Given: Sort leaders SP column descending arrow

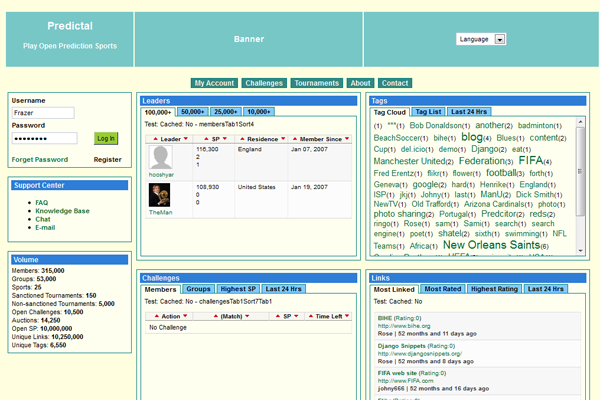Looking at the screenshot, I should (225, 139).
